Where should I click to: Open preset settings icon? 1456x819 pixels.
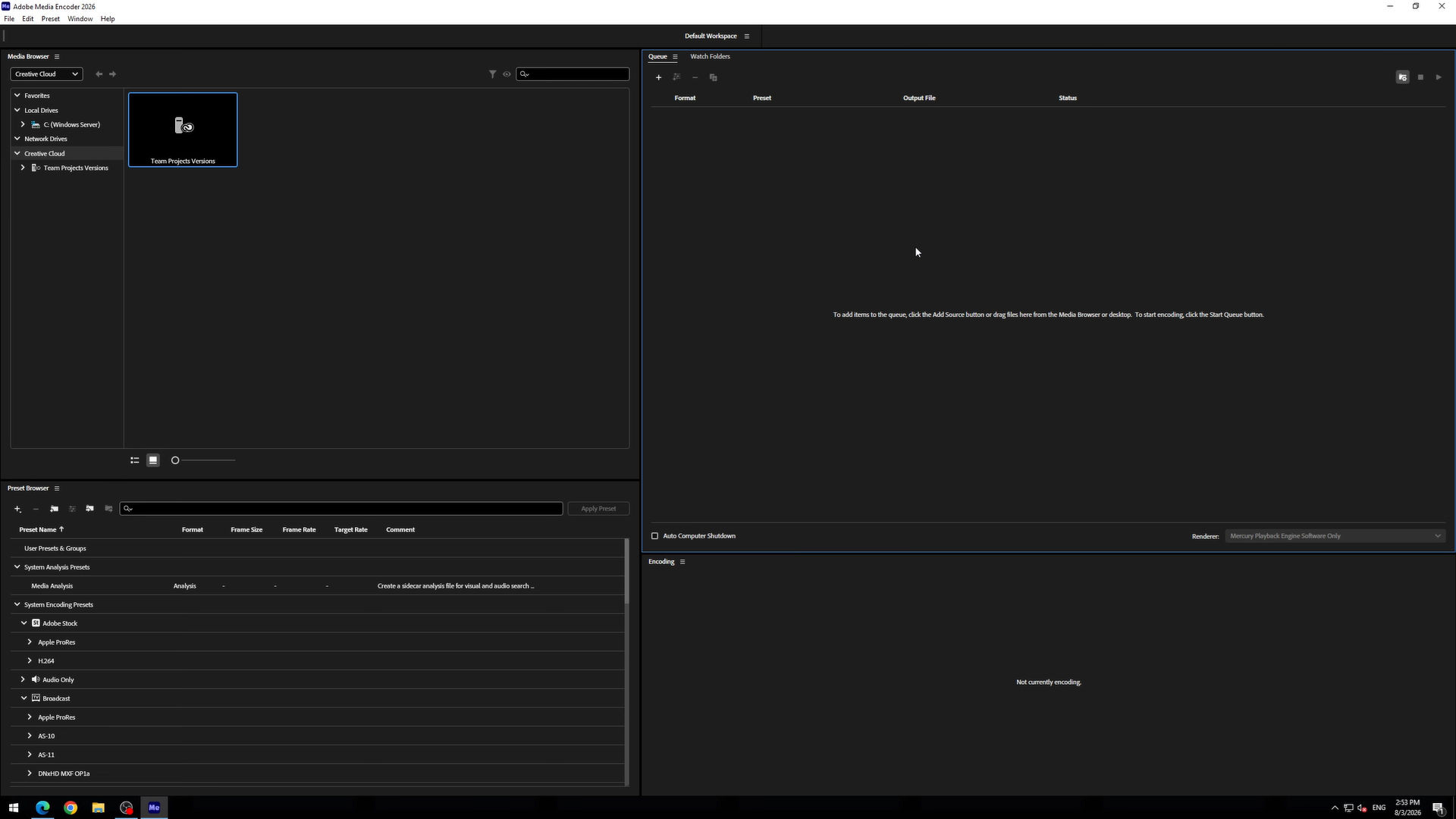tap(72, 509)
